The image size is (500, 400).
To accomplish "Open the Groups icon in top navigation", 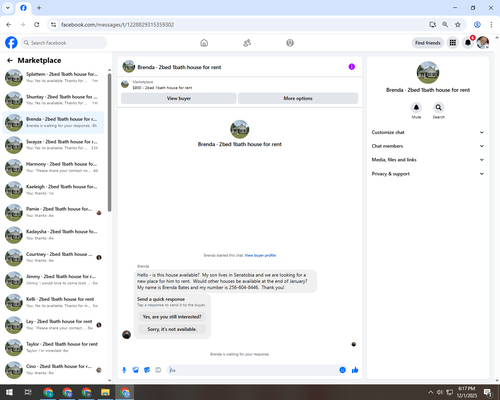I will (290, 43).
